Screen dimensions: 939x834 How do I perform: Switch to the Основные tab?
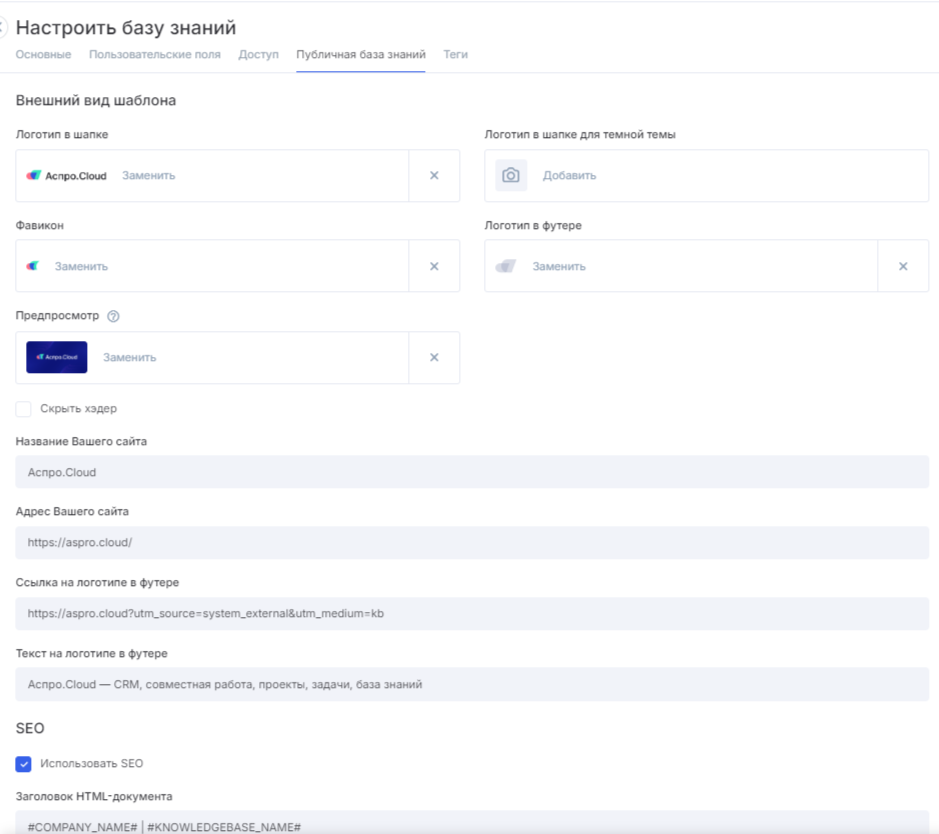(x=43, y=55)
